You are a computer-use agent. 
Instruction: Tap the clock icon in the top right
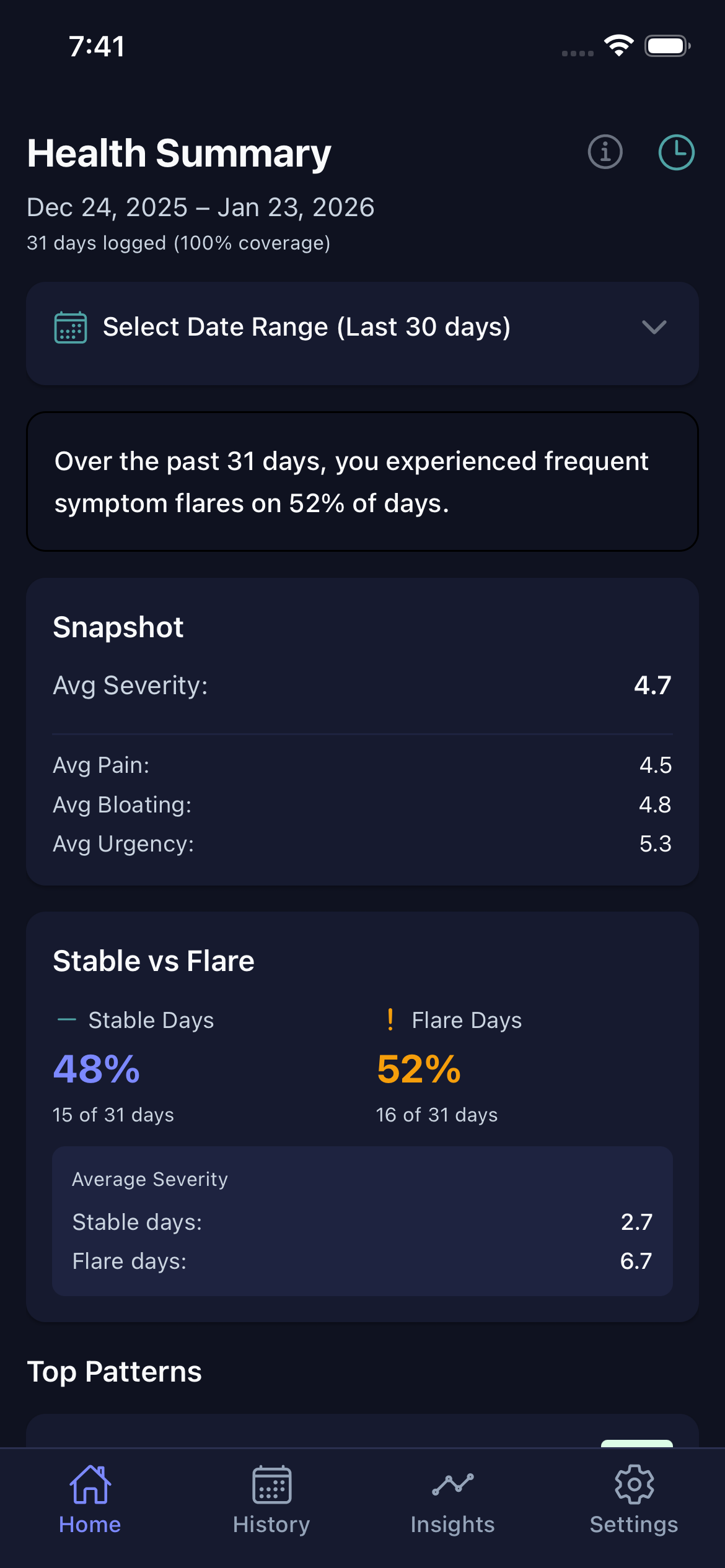click(x=676, y=152)
